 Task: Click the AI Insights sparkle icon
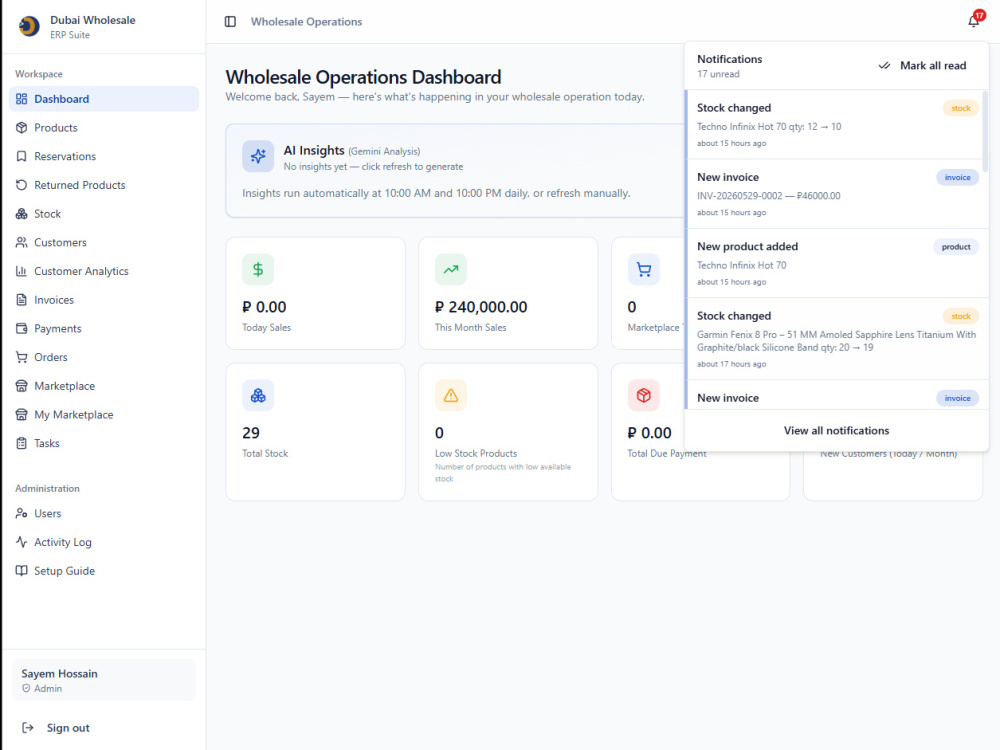[x=258, y=156]
